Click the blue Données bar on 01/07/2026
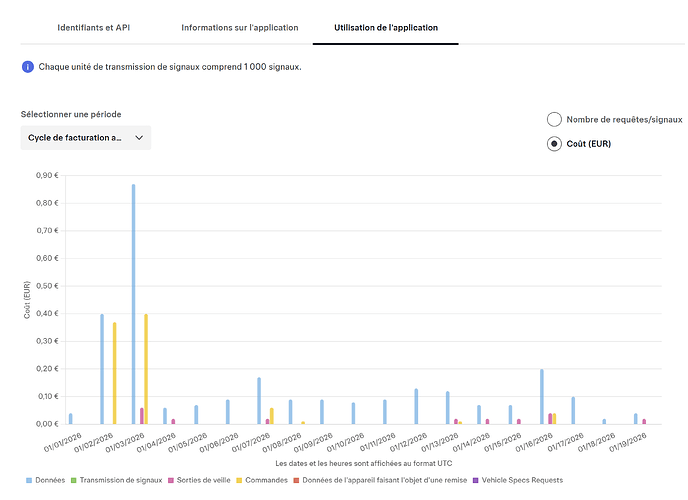 tap(259, 401)
